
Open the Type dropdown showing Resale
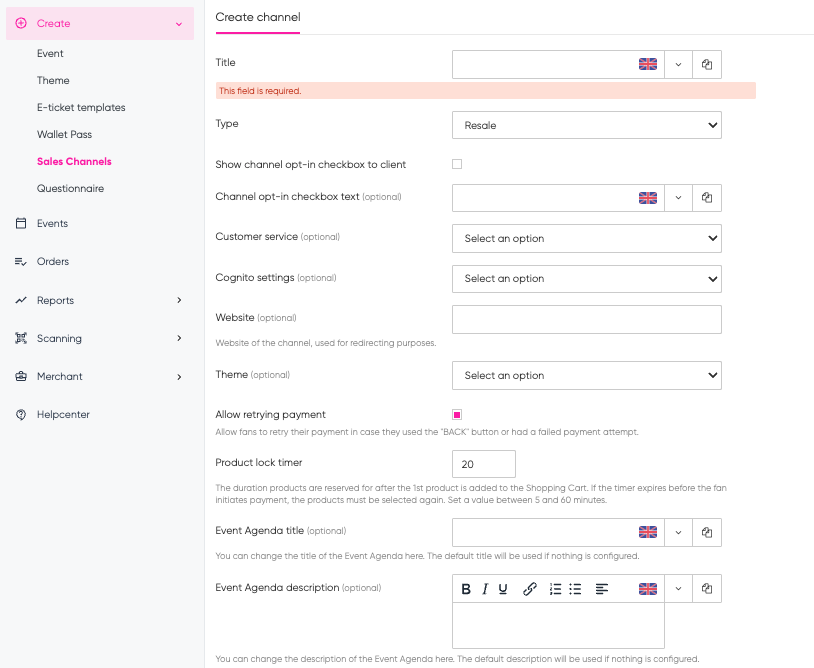point(586,125)
